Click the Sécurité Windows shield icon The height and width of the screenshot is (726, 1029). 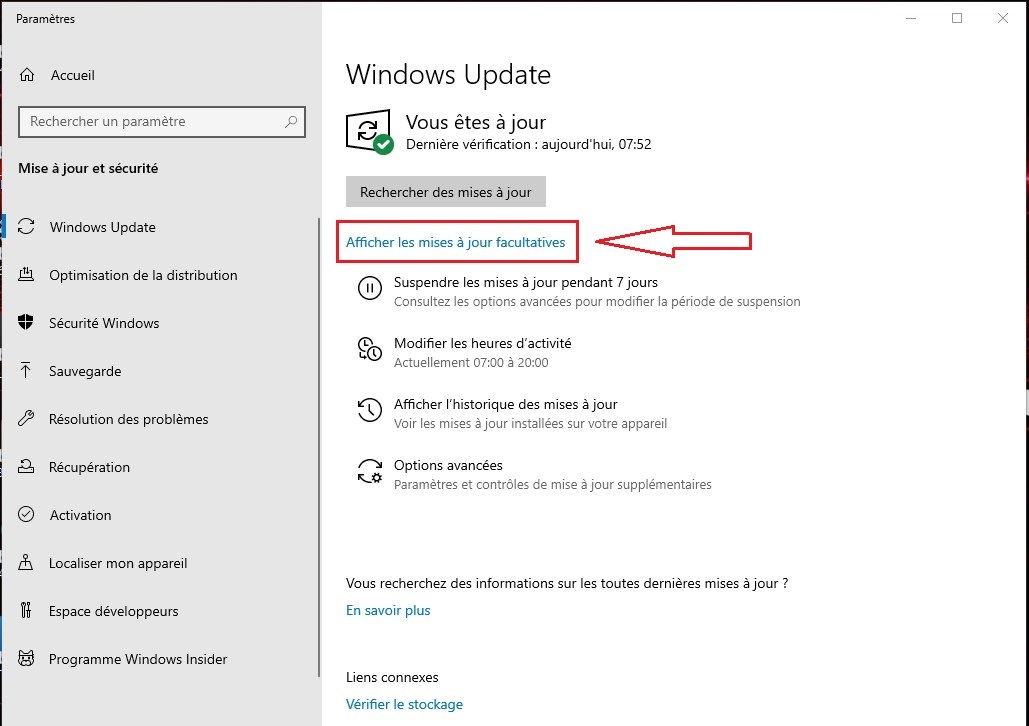(26, 322)
